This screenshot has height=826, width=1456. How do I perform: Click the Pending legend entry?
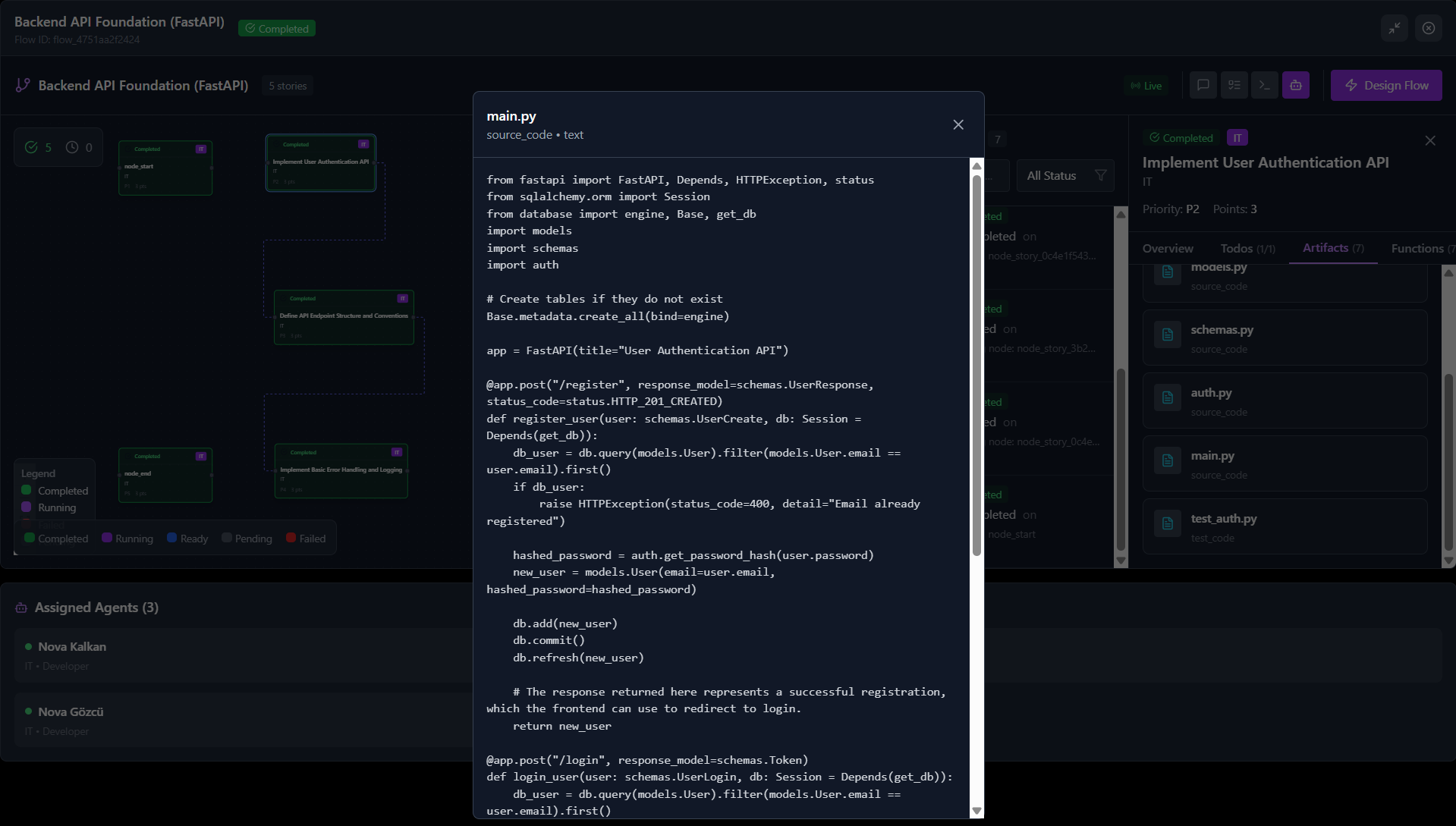(247, 539)
